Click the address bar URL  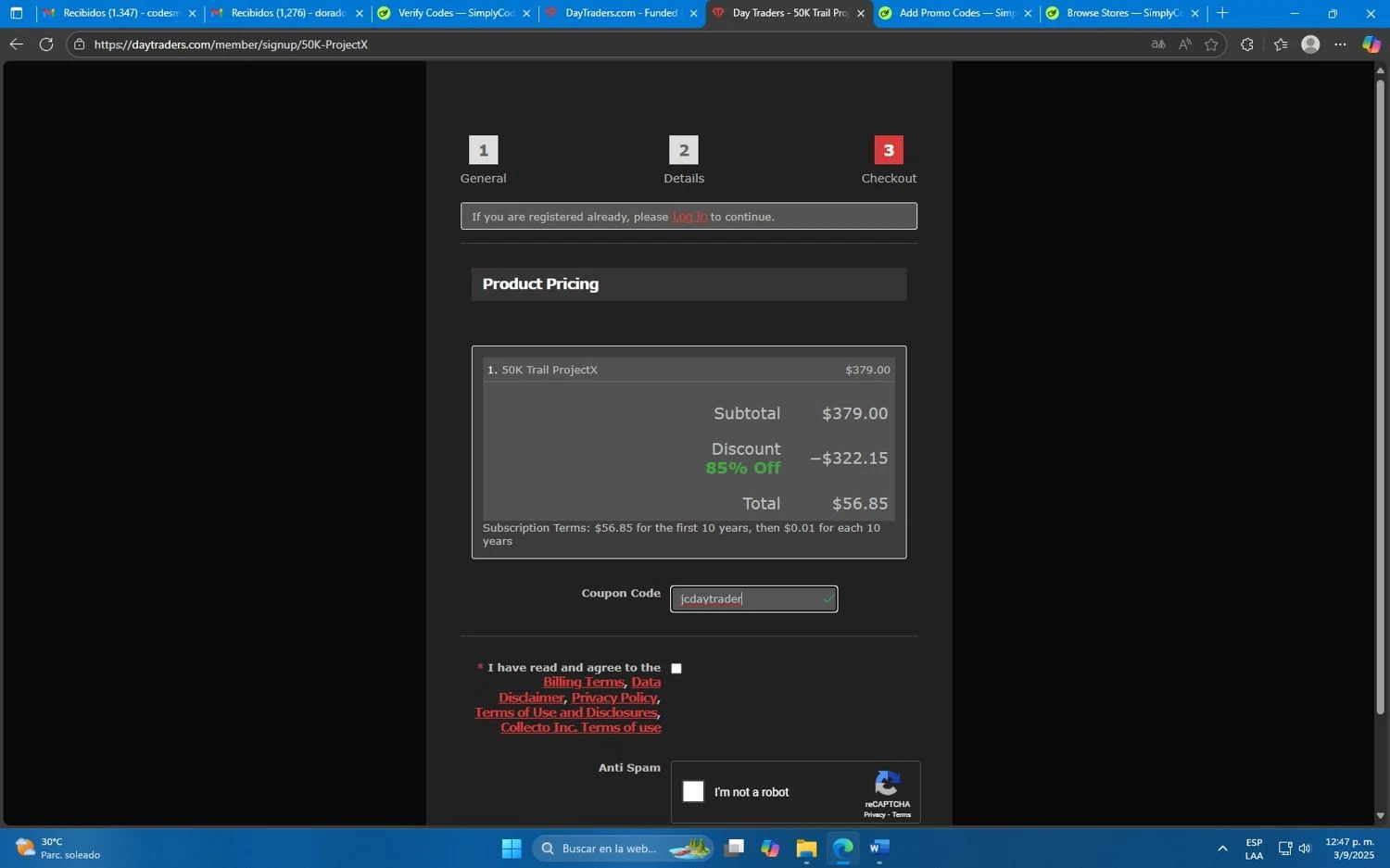231,44
